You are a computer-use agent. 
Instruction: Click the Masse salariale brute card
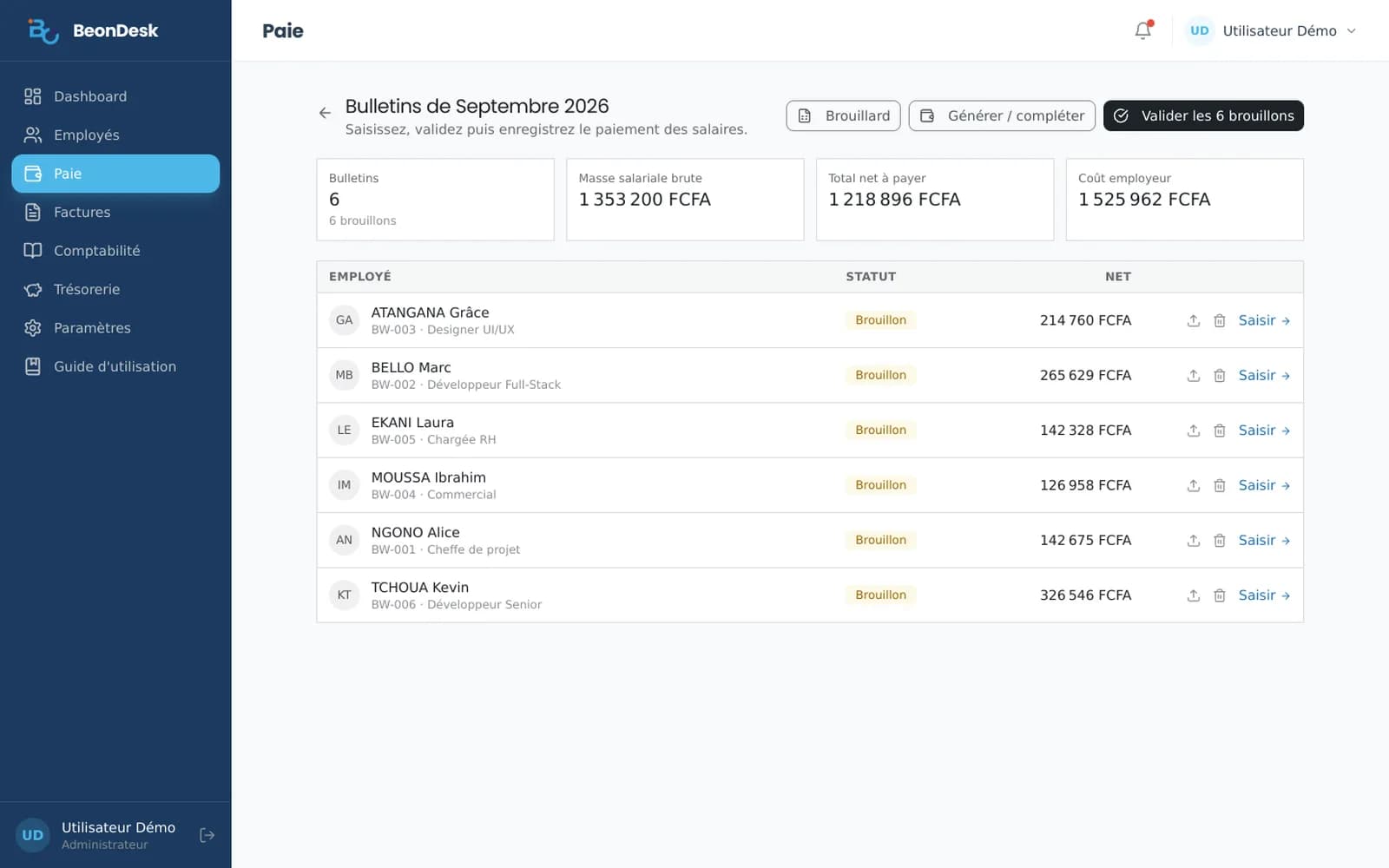(x=685, y=200)
